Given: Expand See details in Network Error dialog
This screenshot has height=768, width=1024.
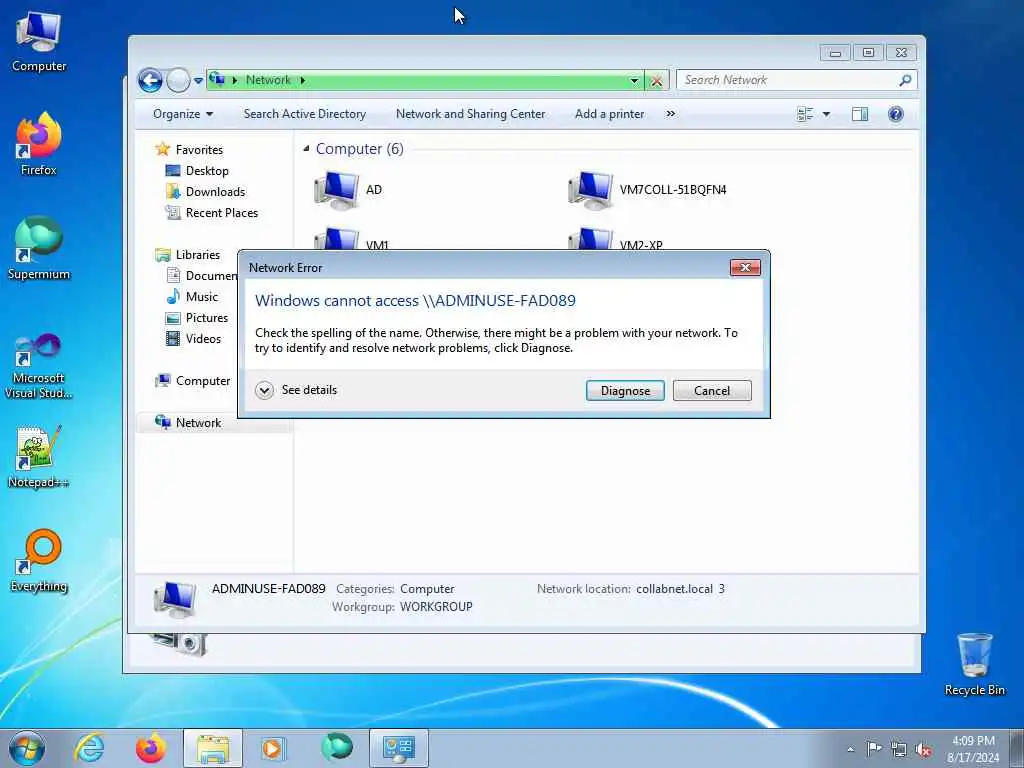Looking at the screenshot, I should (296, 390).
